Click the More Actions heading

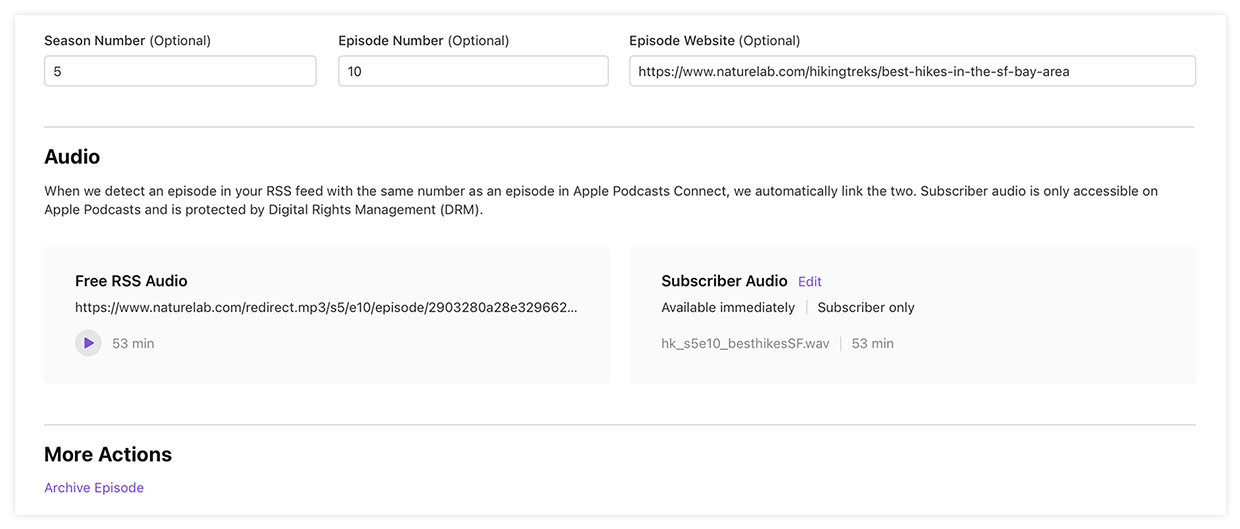point(108,455)
